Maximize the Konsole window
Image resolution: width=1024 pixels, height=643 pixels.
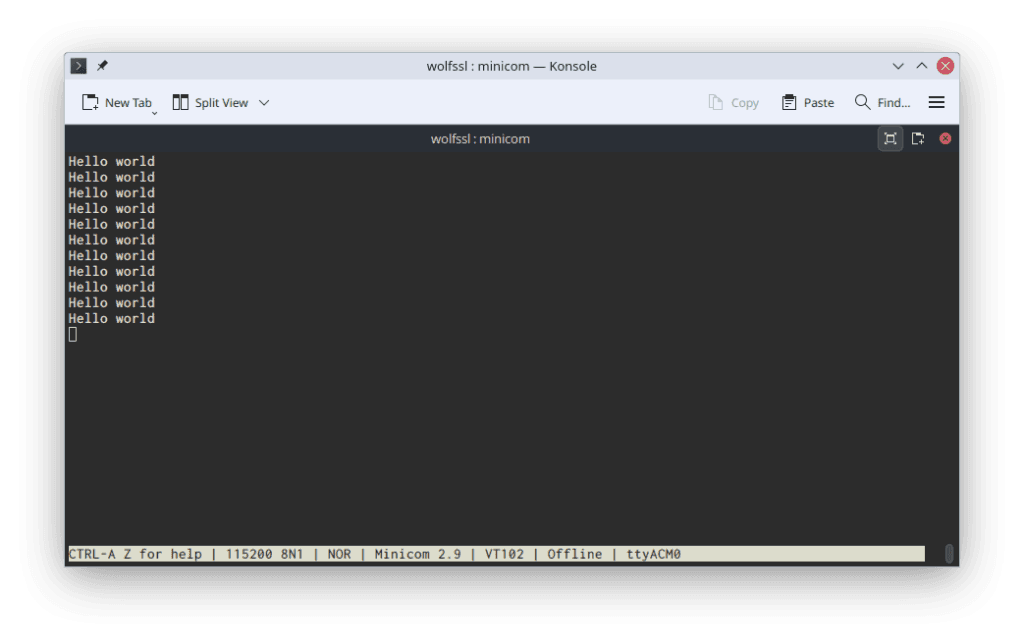point(921,66)
